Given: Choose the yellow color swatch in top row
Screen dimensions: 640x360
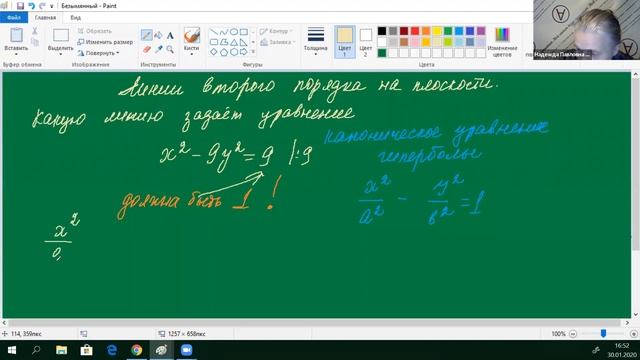Looking at the screenshot, I should tap(437, 31).
